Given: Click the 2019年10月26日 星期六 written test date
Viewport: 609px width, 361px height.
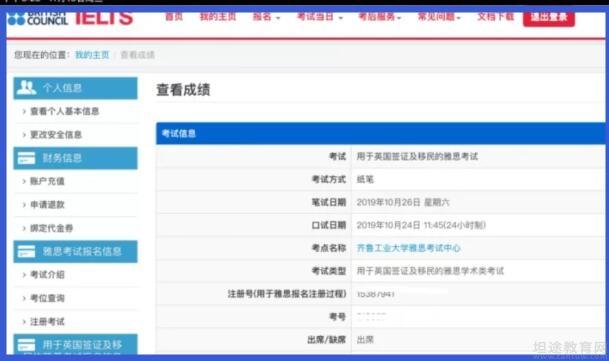Looking at the screenshot, I should pos(403,202).
